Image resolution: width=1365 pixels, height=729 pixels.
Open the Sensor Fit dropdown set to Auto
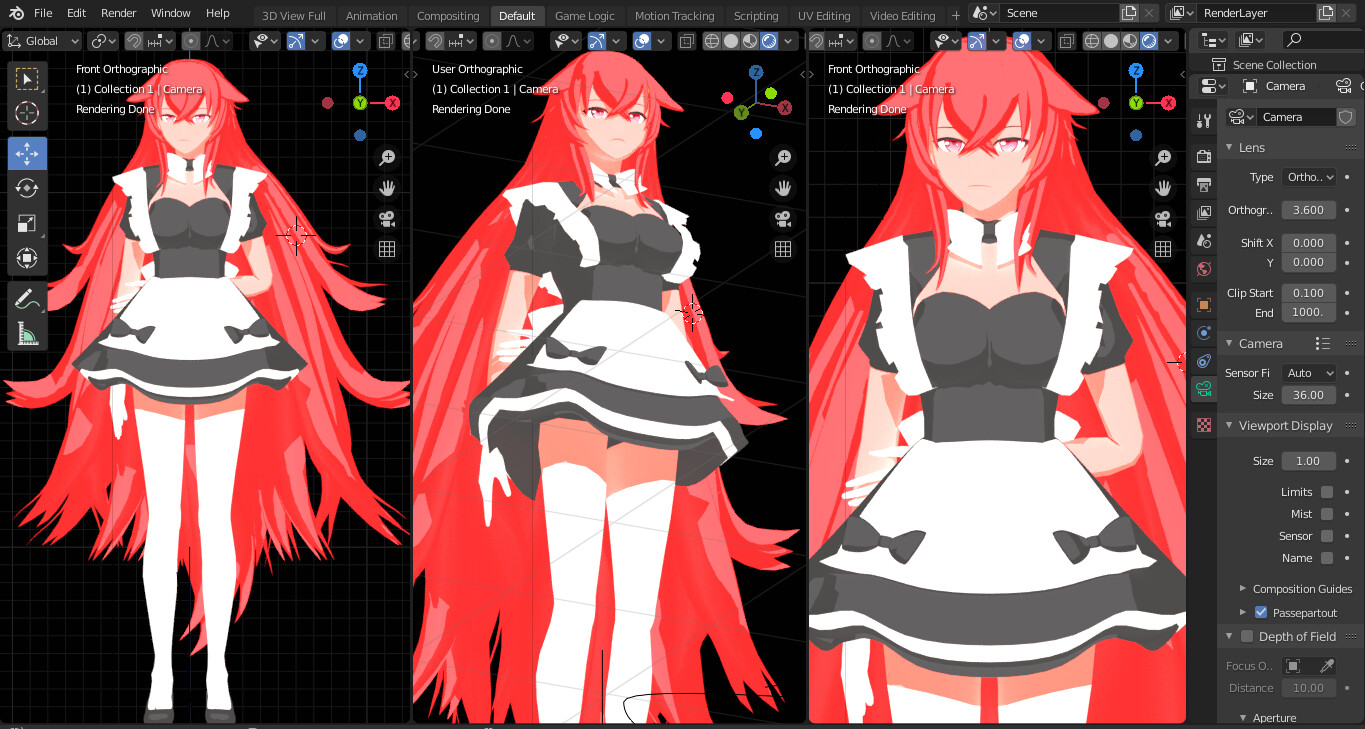[x=1308, y=372]
